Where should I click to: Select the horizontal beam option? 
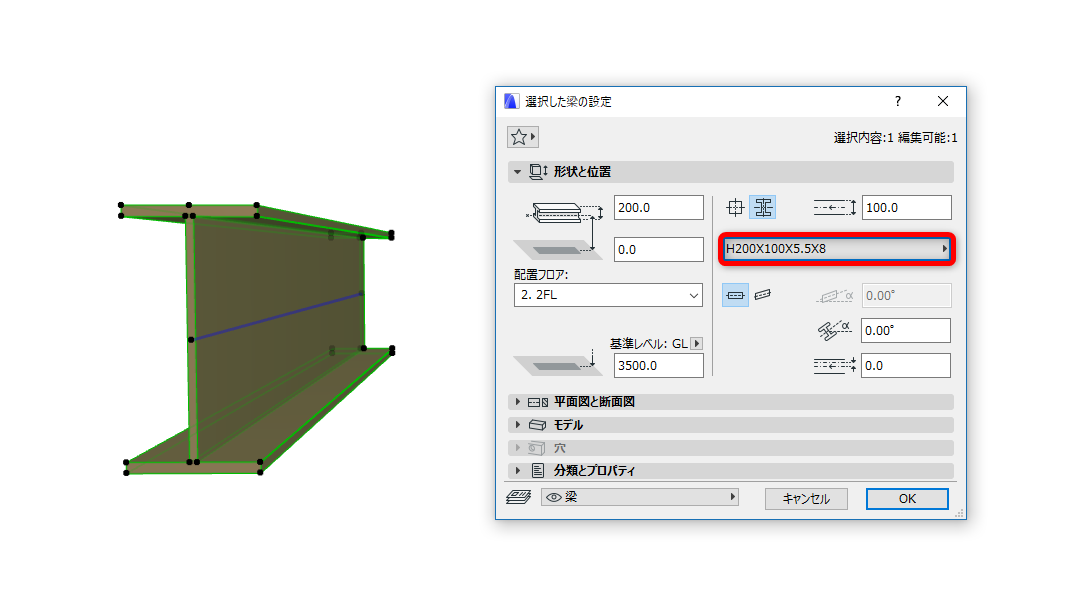click(735, 295)
